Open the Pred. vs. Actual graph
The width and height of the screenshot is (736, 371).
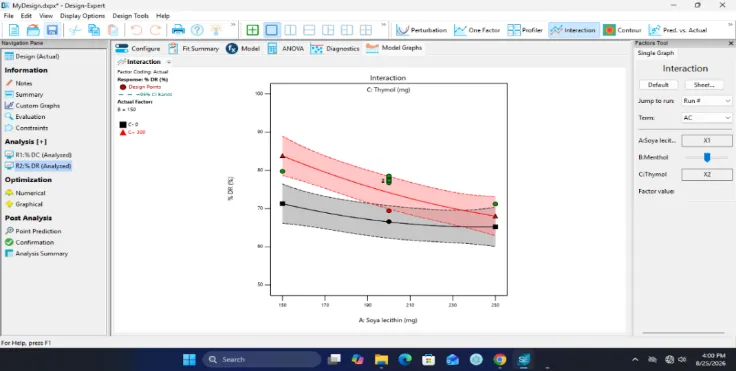click(x=678, y=30)
